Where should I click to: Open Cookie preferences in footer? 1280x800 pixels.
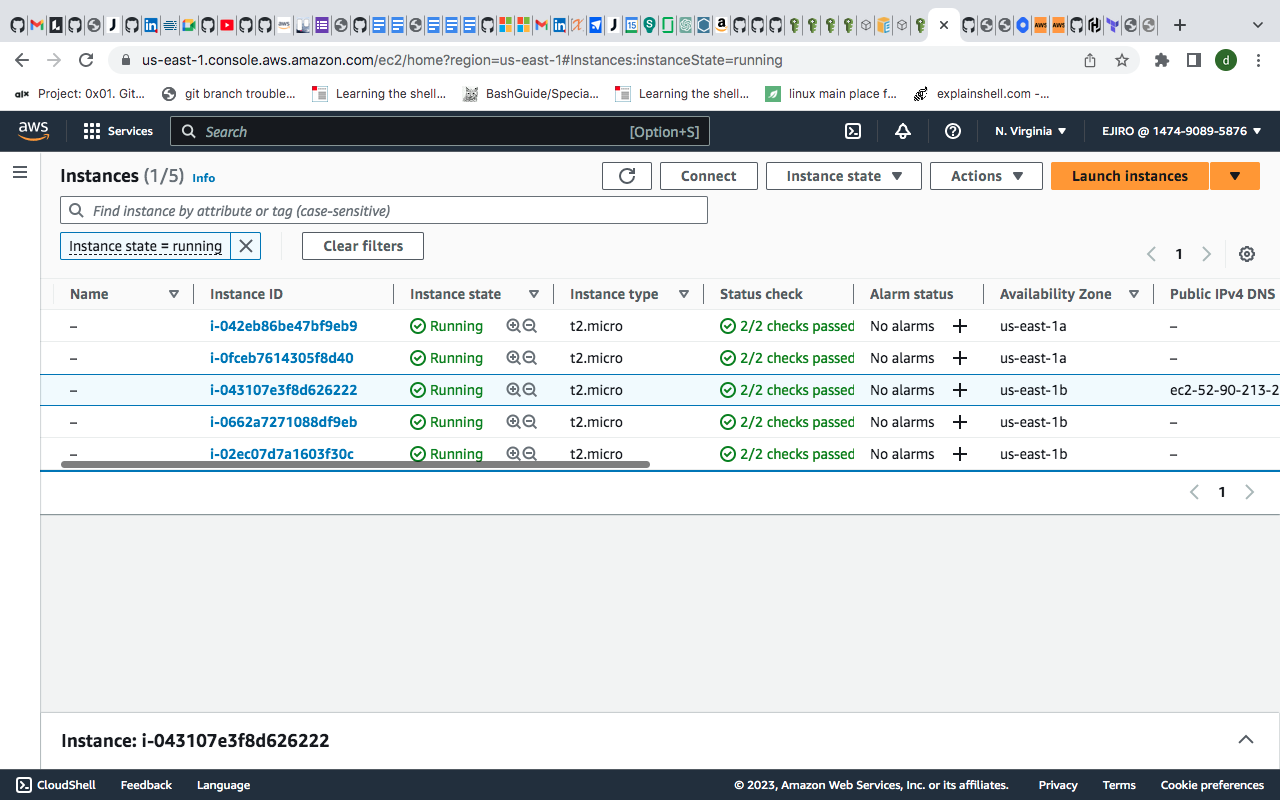(1212, 785)
